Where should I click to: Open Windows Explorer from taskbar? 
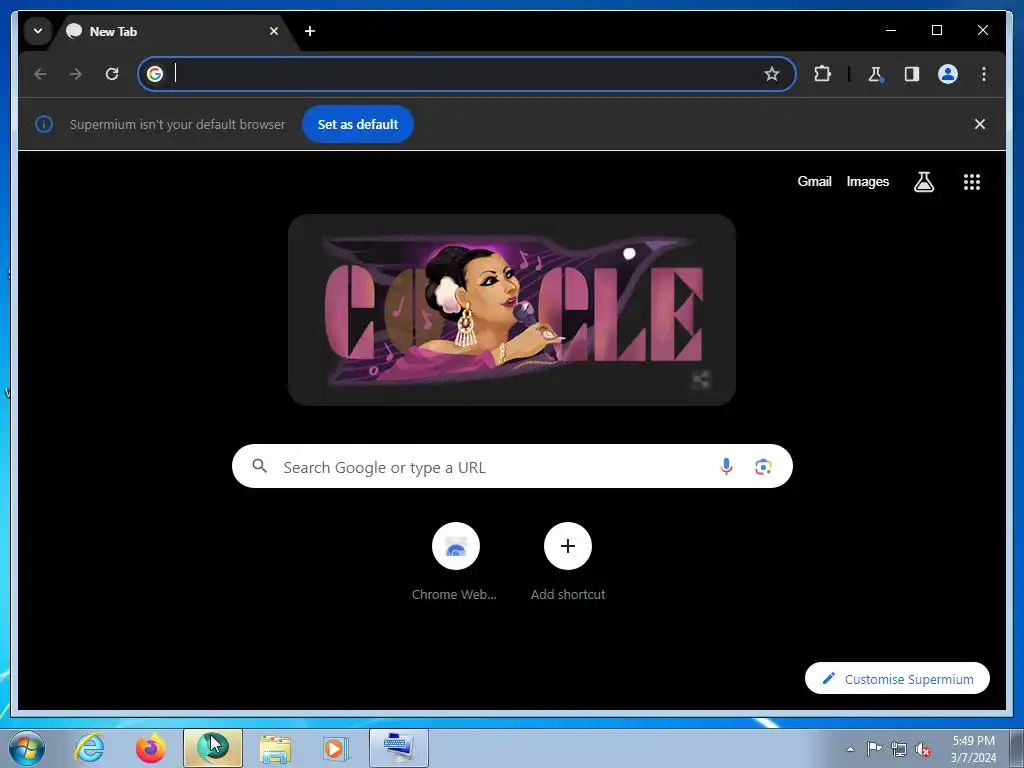(x=275, y=748)
